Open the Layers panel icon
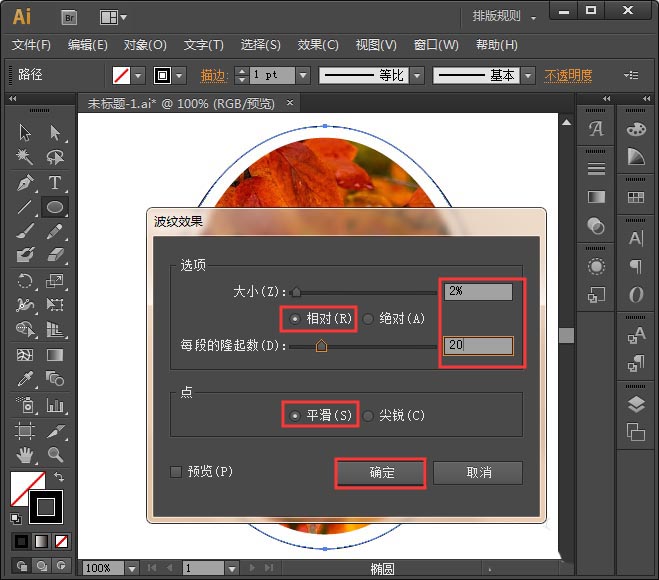 coord(636,404)
